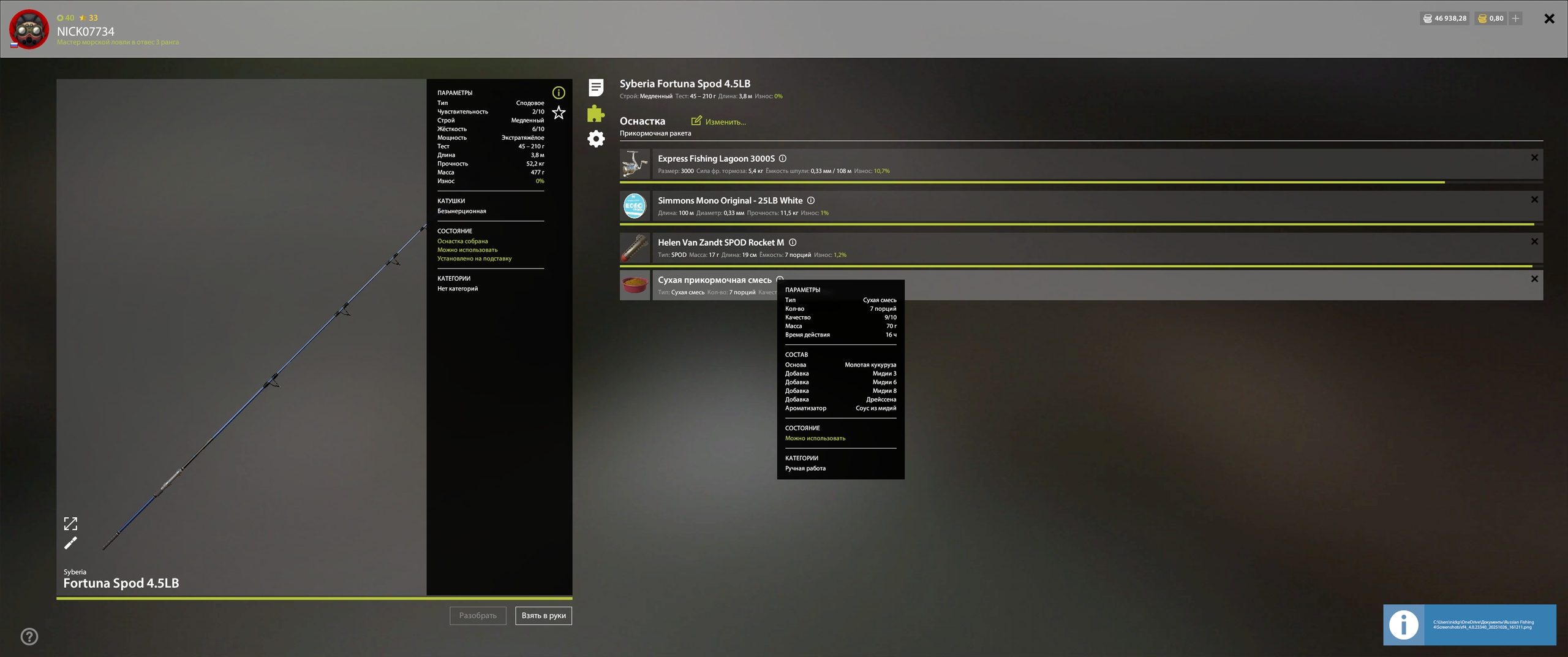Show info for Simmons Mono Original line
This screenshot has width=1568, height=657.
pos(810,200)
